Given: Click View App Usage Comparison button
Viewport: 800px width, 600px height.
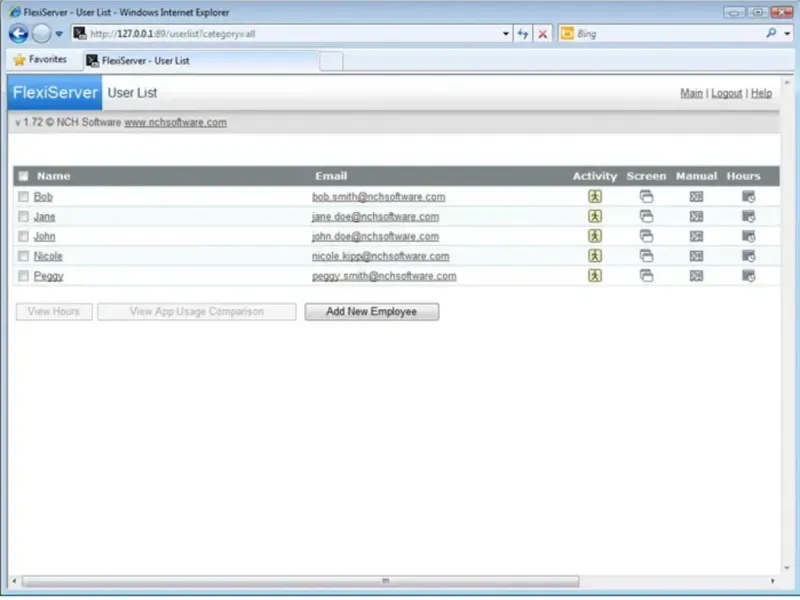Looking at the screenshot, I should pyautogui.click(x=196, y=312).
